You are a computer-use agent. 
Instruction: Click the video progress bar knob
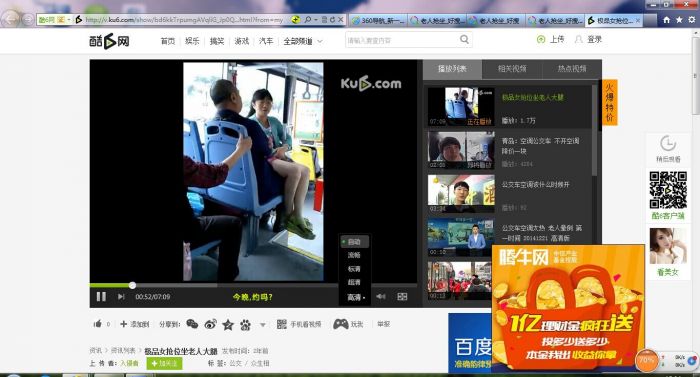click(x=132, y=285)
